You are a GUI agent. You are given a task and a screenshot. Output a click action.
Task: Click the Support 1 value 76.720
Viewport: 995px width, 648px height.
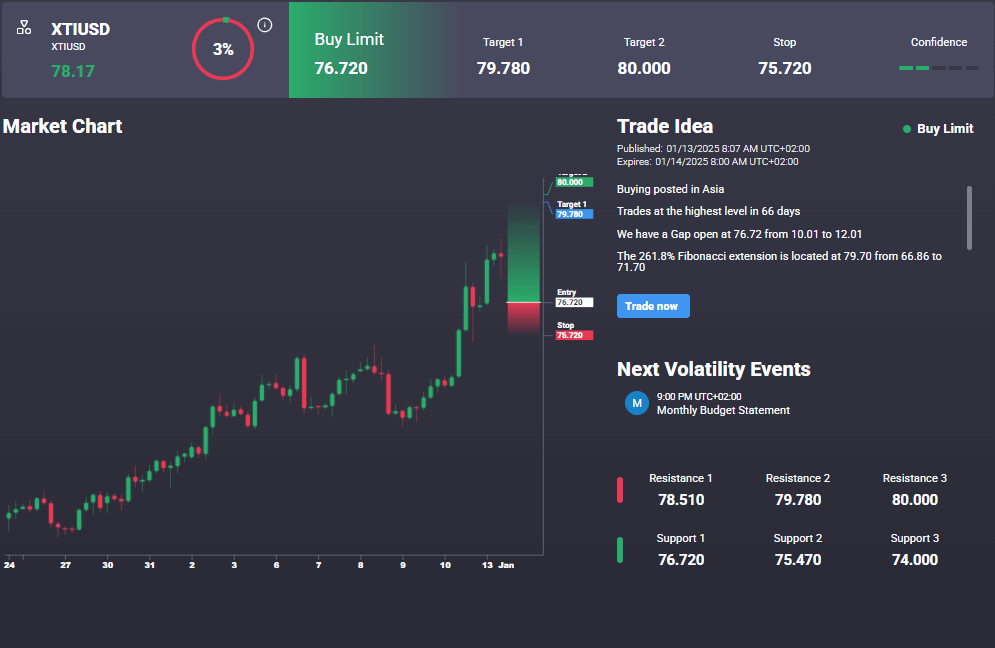tap(681, 560)
